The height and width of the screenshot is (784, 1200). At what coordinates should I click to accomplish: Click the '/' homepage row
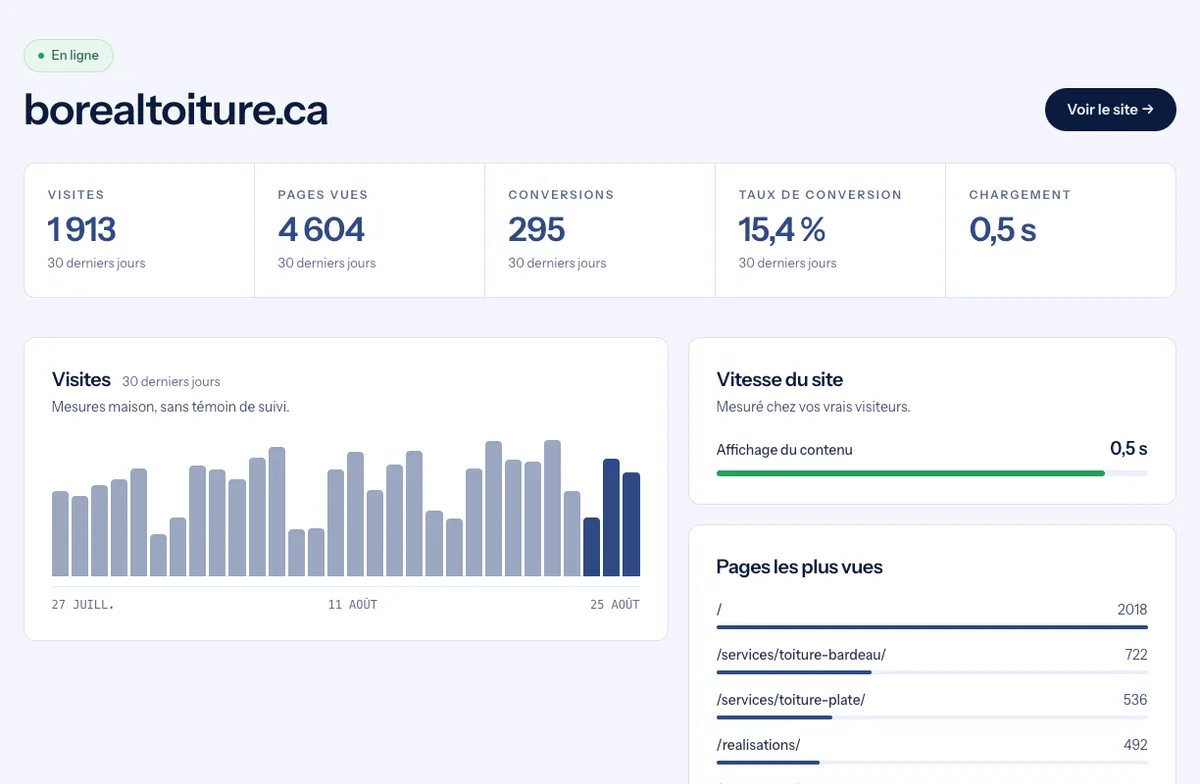932,614
